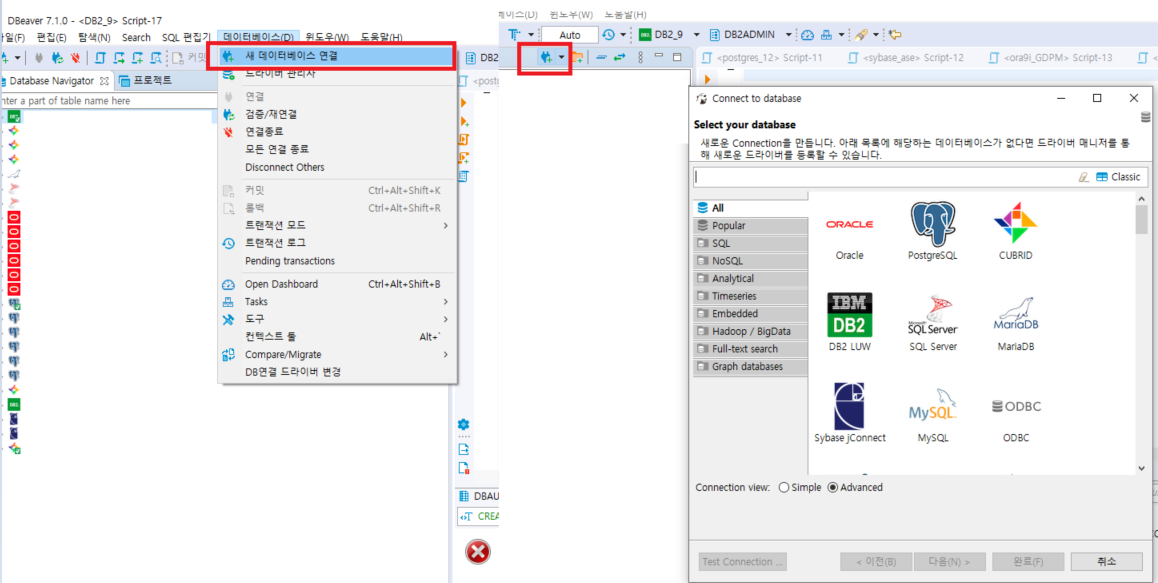
Task: Click link with editor arrows icon
Action: coord(619,57)
